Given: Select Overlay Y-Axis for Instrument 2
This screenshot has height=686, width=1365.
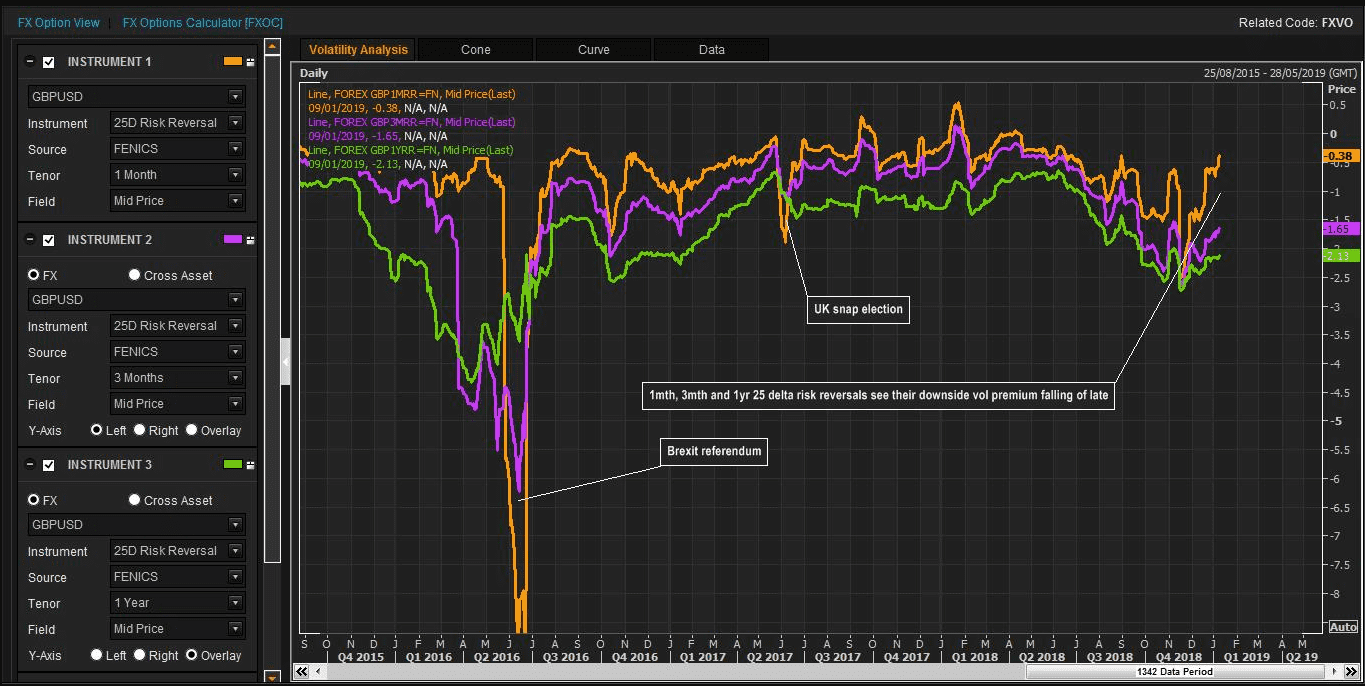Looking at the screenshot, I should coord(192,430).
